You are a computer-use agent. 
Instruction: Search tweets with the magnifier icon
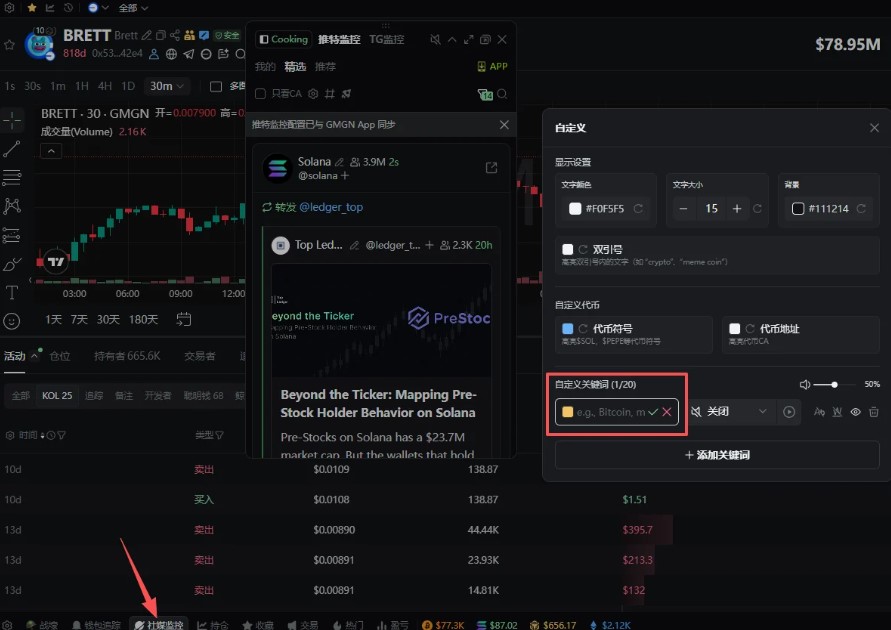502,94
